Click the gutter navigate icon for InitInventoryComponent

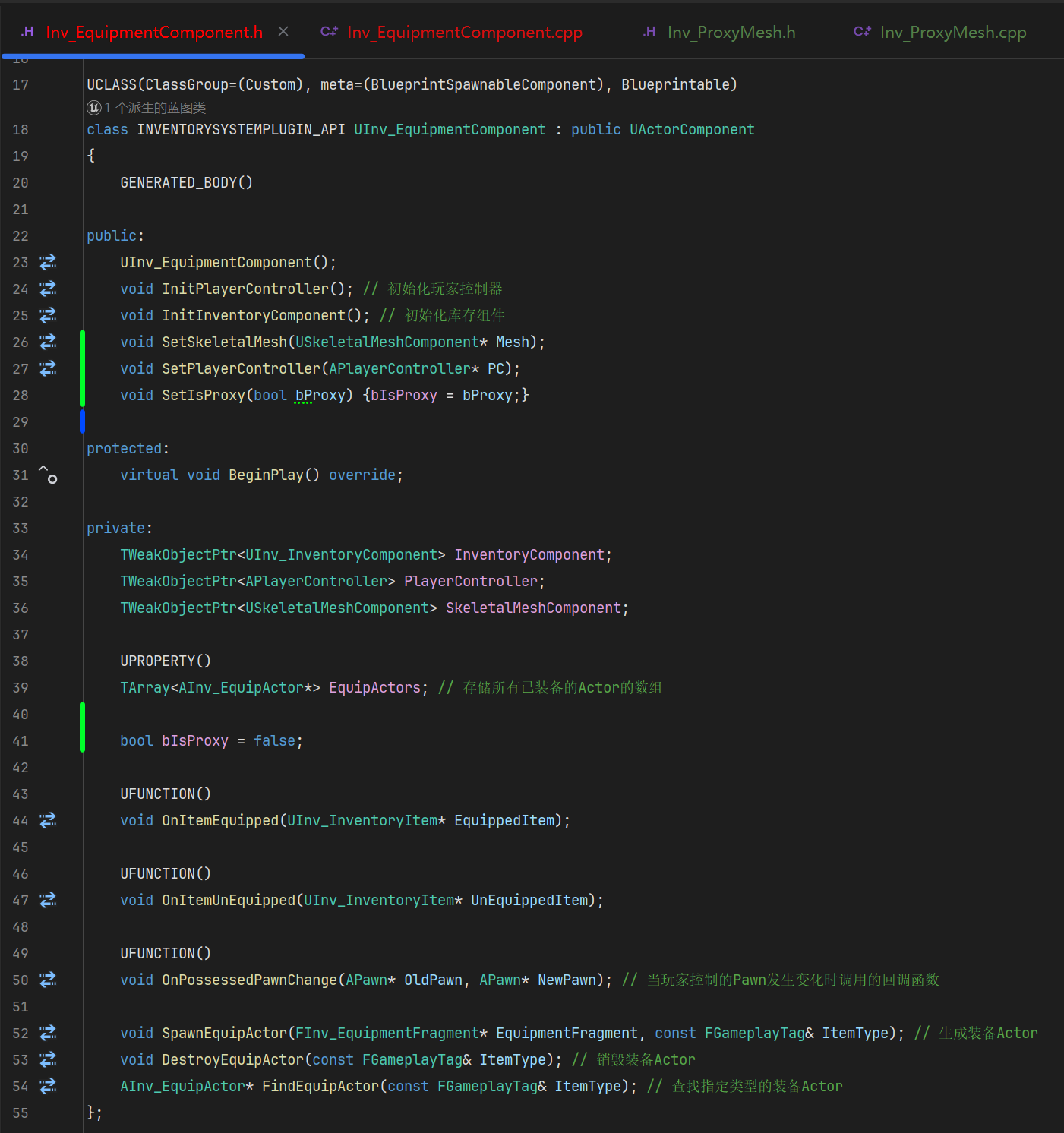tap(48, 315)
